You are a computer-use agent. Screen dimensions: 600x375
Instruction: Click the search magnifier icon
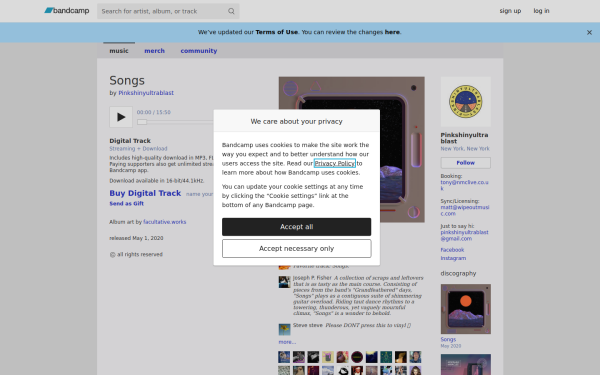[231, 11]
